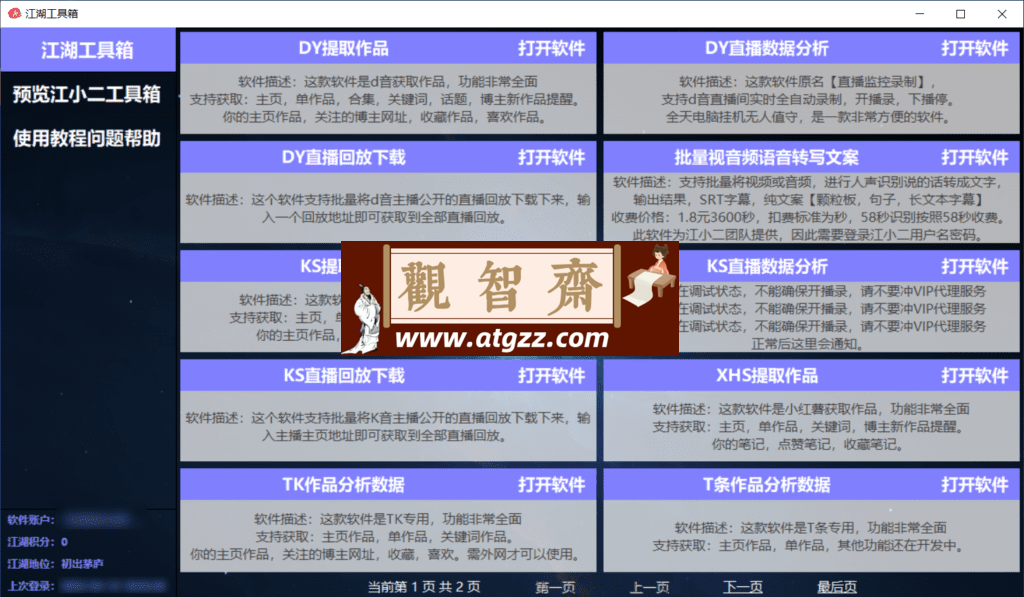Screen dimensions: 1024x597
Task: Click the XHS提取作品 description text
Action: [x=811, y=427]
